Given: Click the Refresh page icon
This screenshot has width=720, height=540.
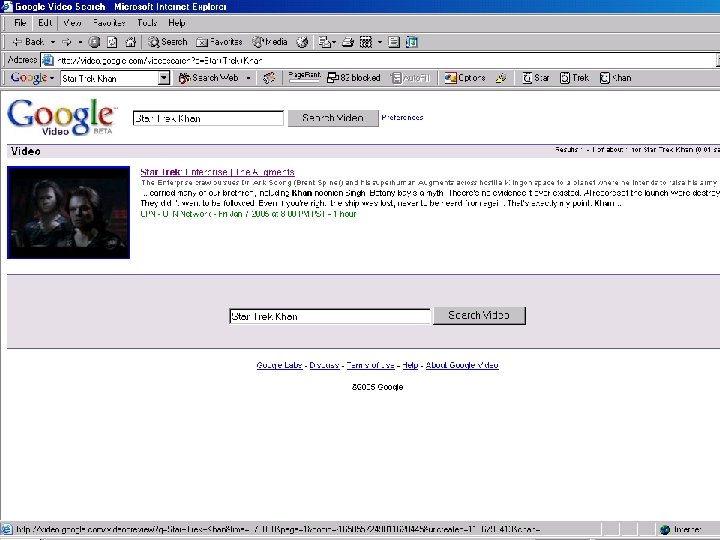Looking at the screenshot, I should coord(112,42).
